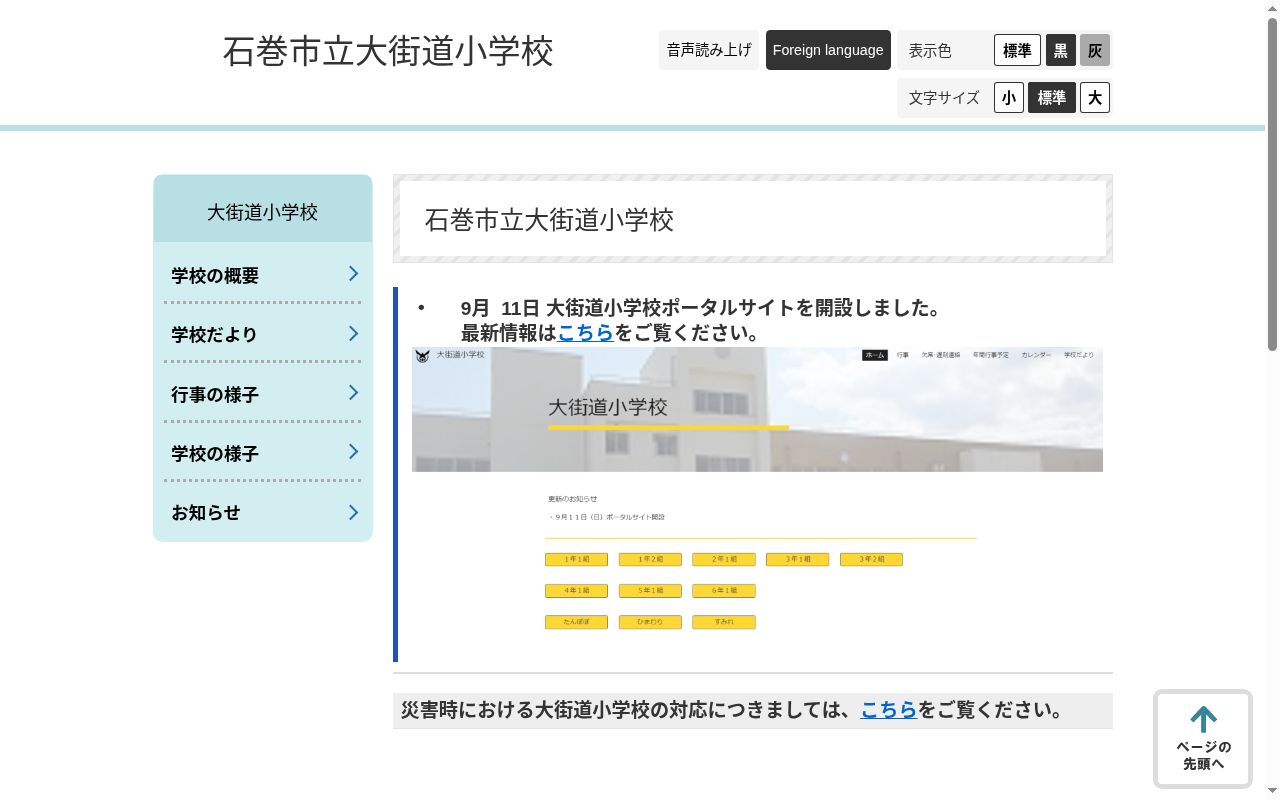
Task: Click the up-arrow icon for page top
Action: point(1203,719)
